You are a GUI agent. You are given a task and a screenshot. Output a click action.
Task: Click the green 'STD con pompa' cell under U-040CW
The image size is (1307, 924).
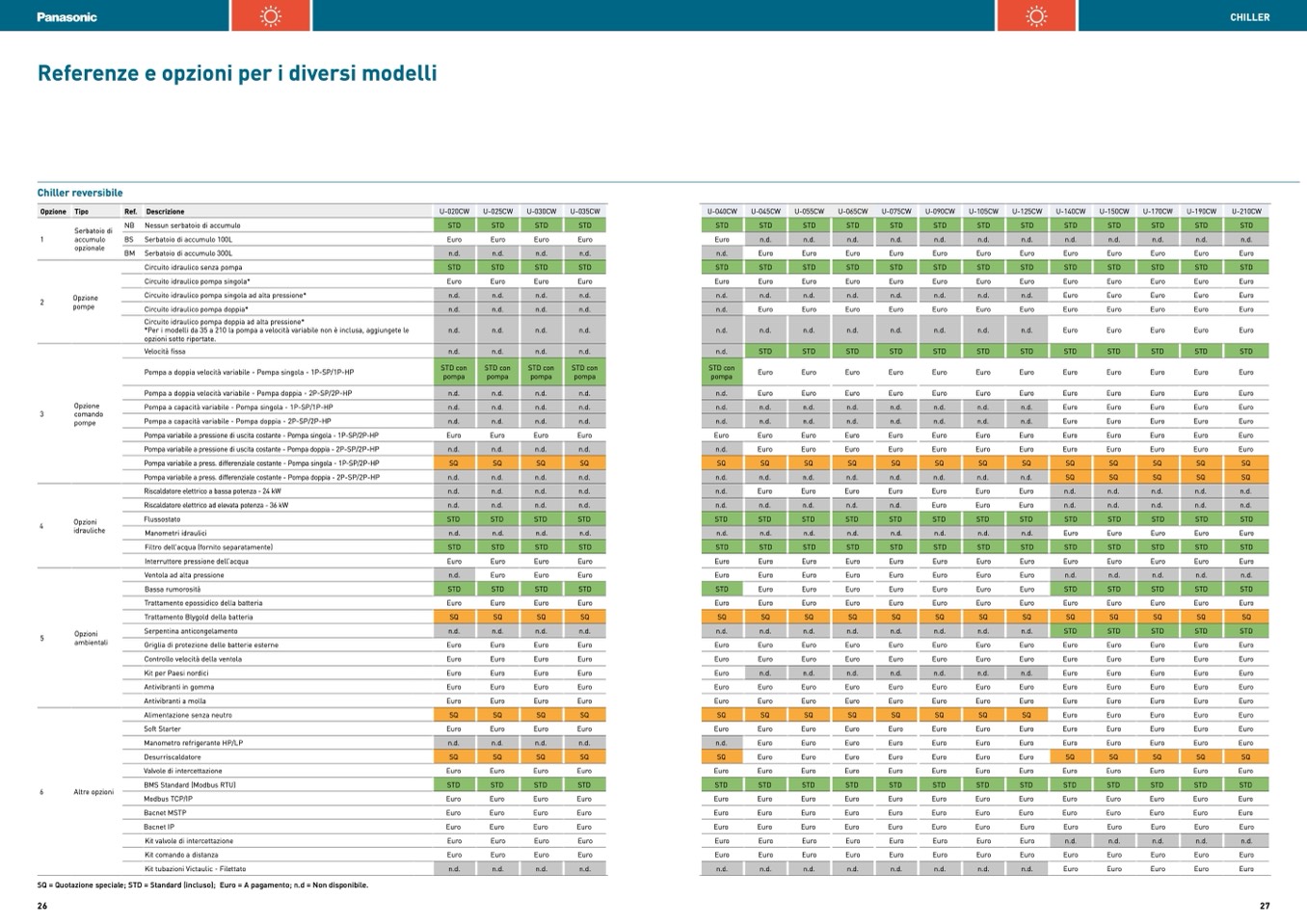tap(721, 372)
